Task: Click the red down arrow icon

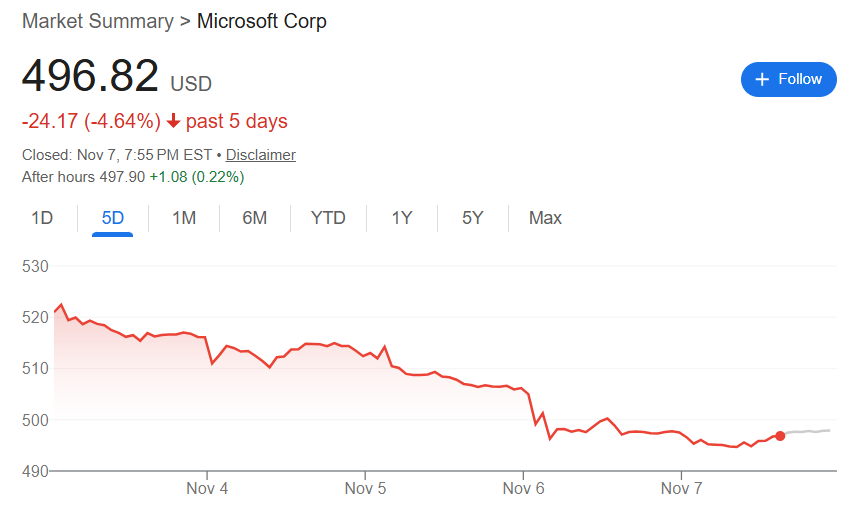Action: [x=173, y=122]
